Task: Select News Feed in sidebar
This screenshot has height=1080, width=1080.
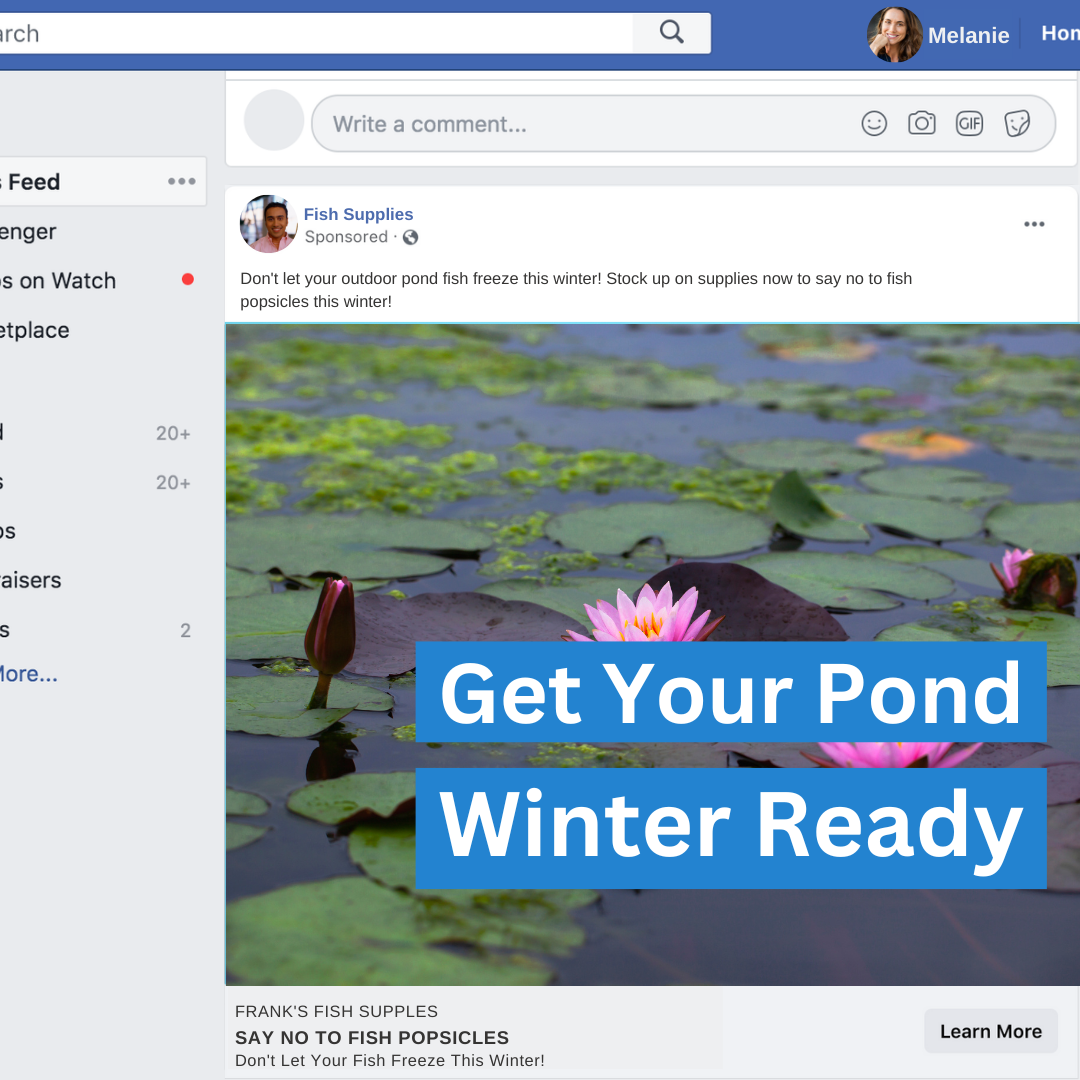Action: 103,182
